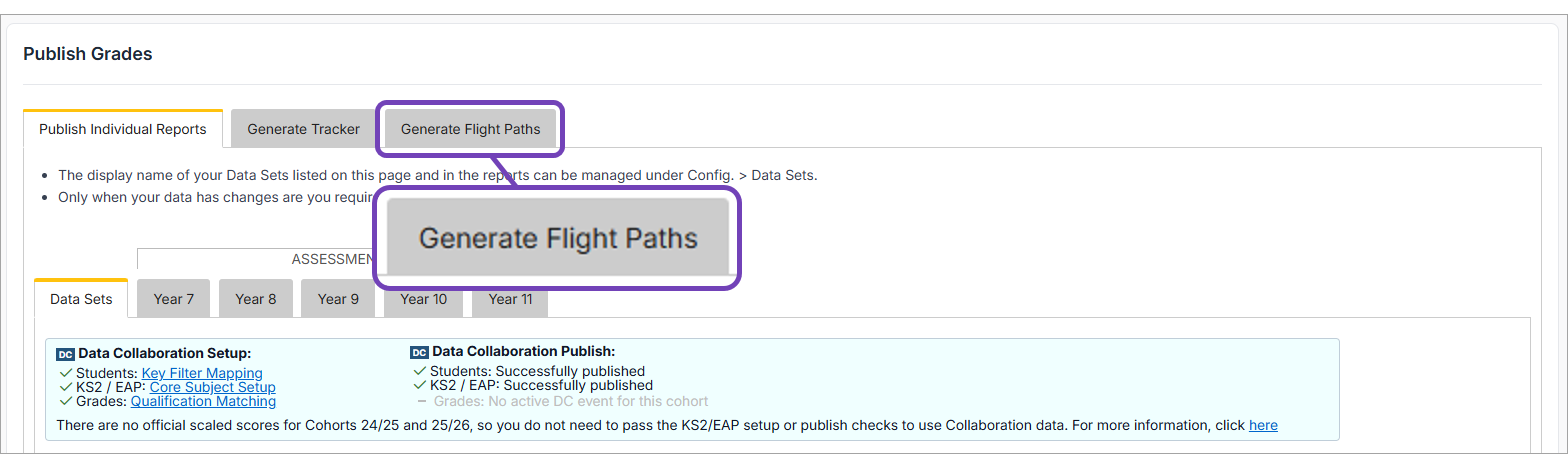Show the Year 9 tab

click(338, 299)
